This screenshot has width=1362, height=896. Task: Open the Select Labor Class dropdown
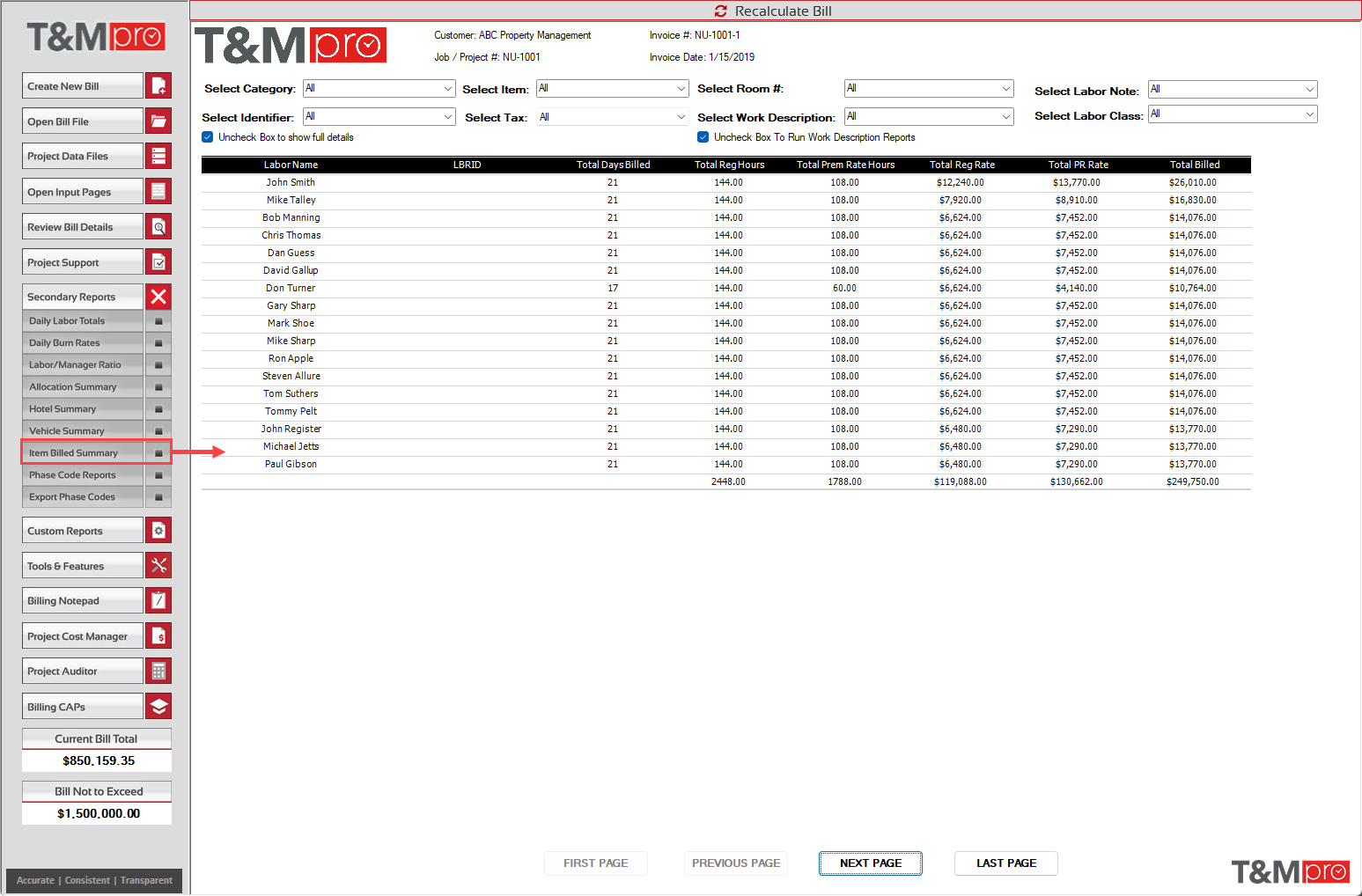tap(1233, 114)
